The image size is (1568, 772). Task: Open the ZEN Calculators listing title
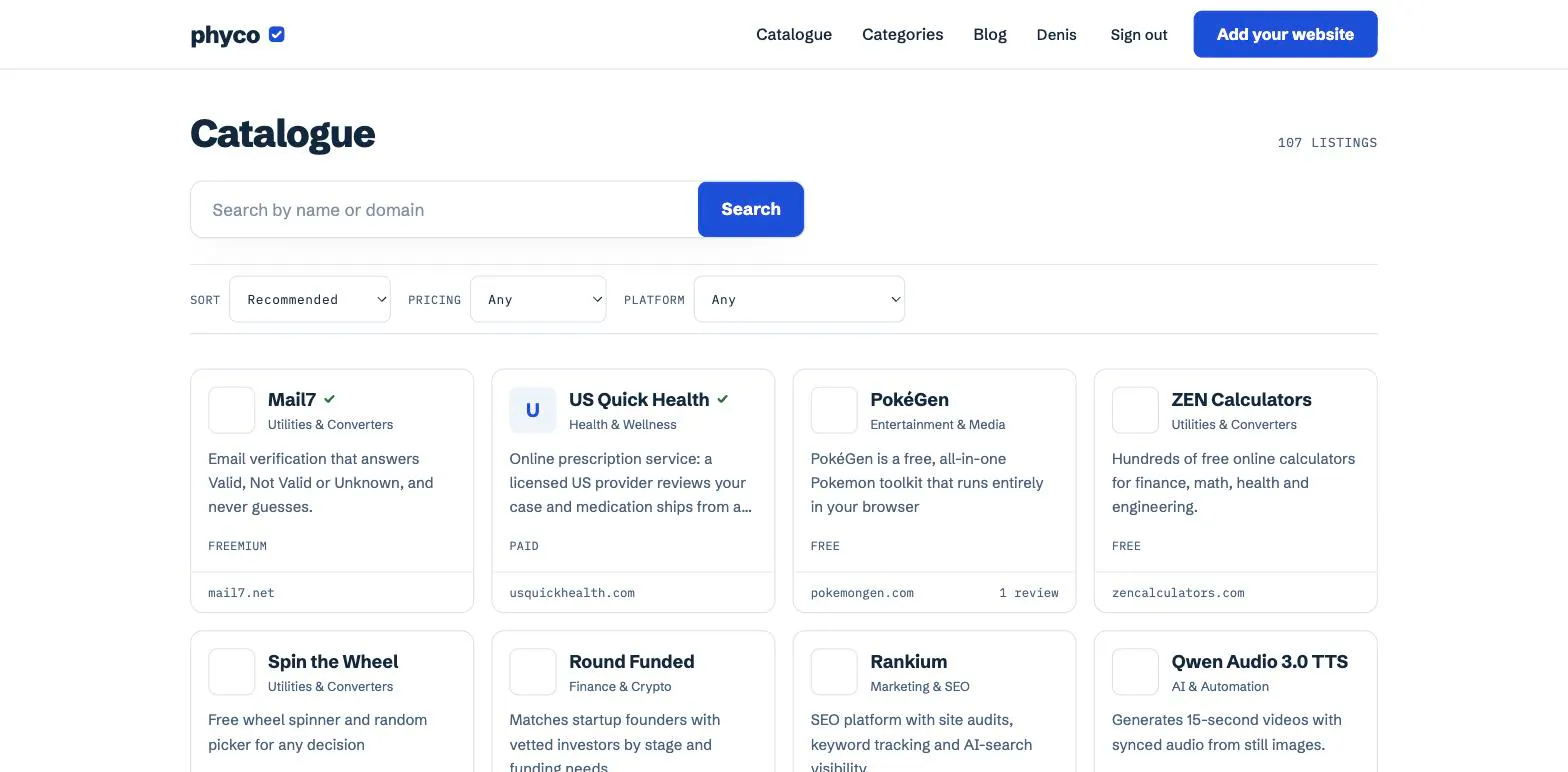tap(1241, 399)
